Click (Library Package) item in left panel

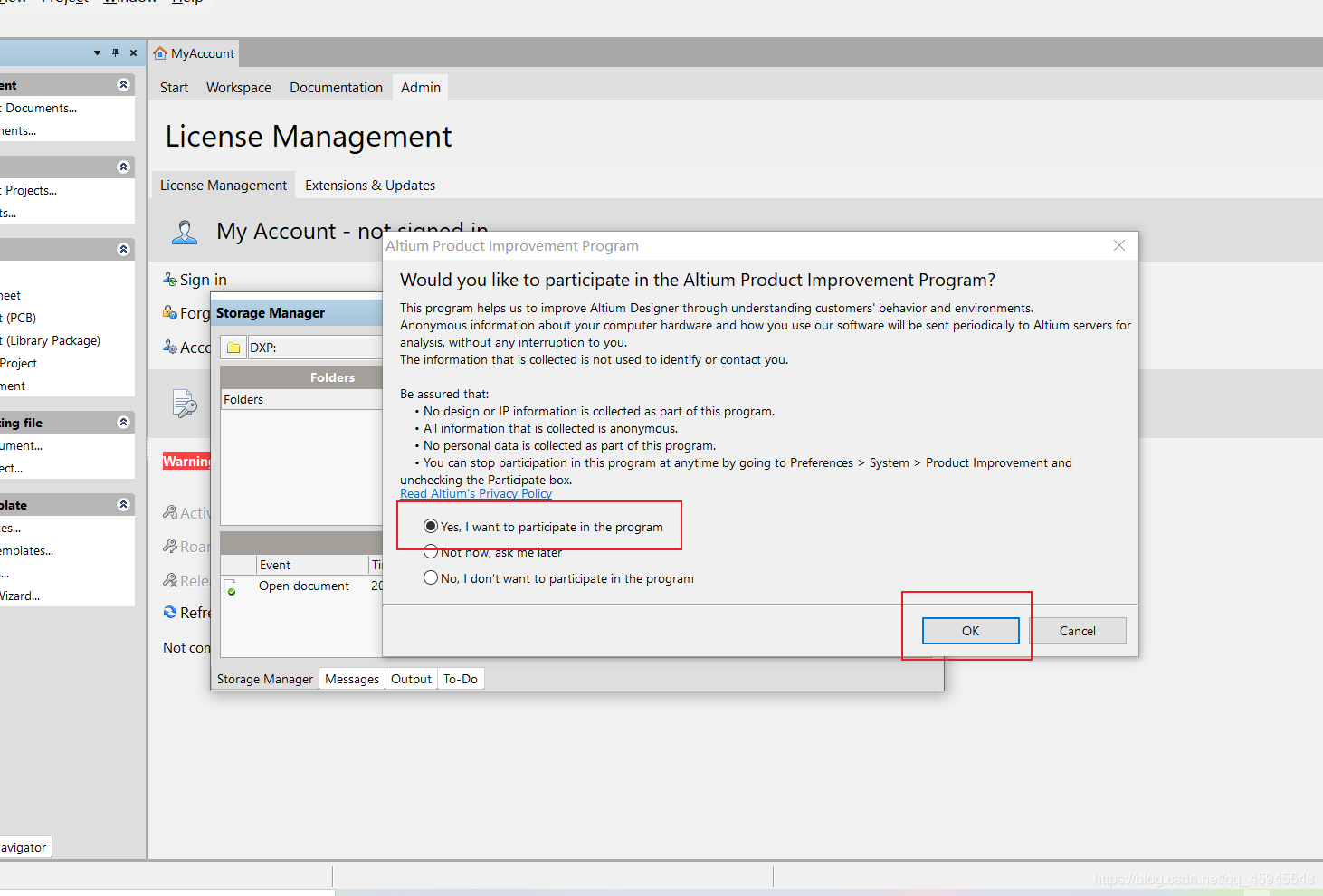pyautogui.click(x=52, y=340)
